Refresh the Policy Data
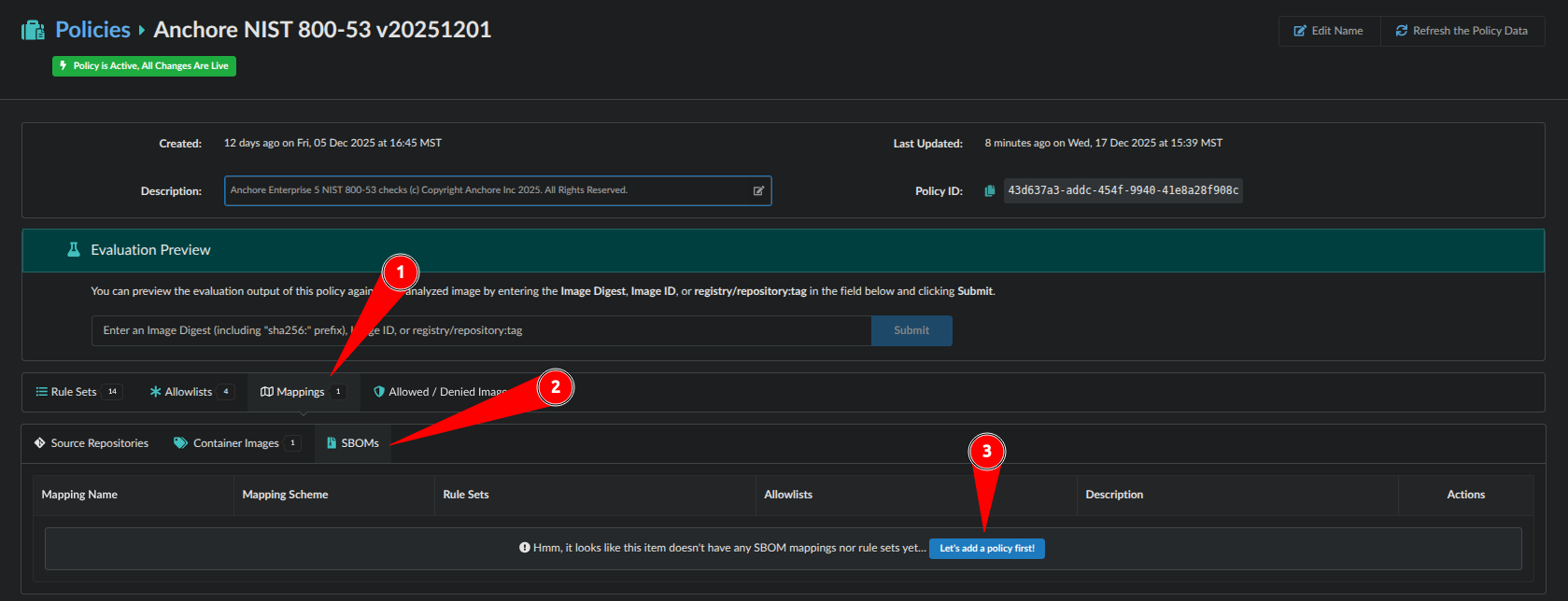Viewport: 1568px width, 601px height. pyautogui.click(x=1462, y=31)
